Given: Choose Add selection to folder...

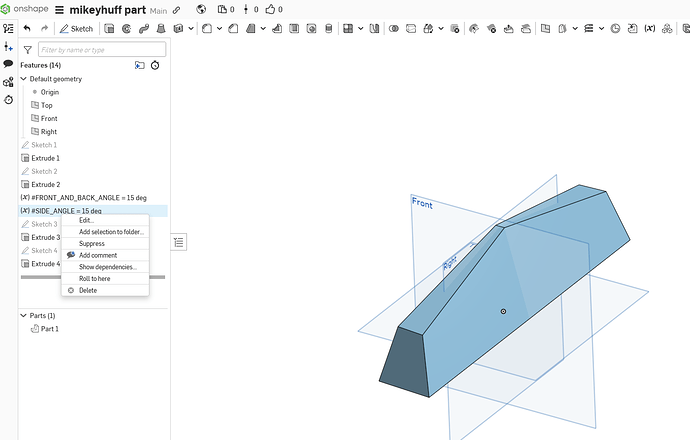Looking at the screenshot, I should tap(105, 231).
